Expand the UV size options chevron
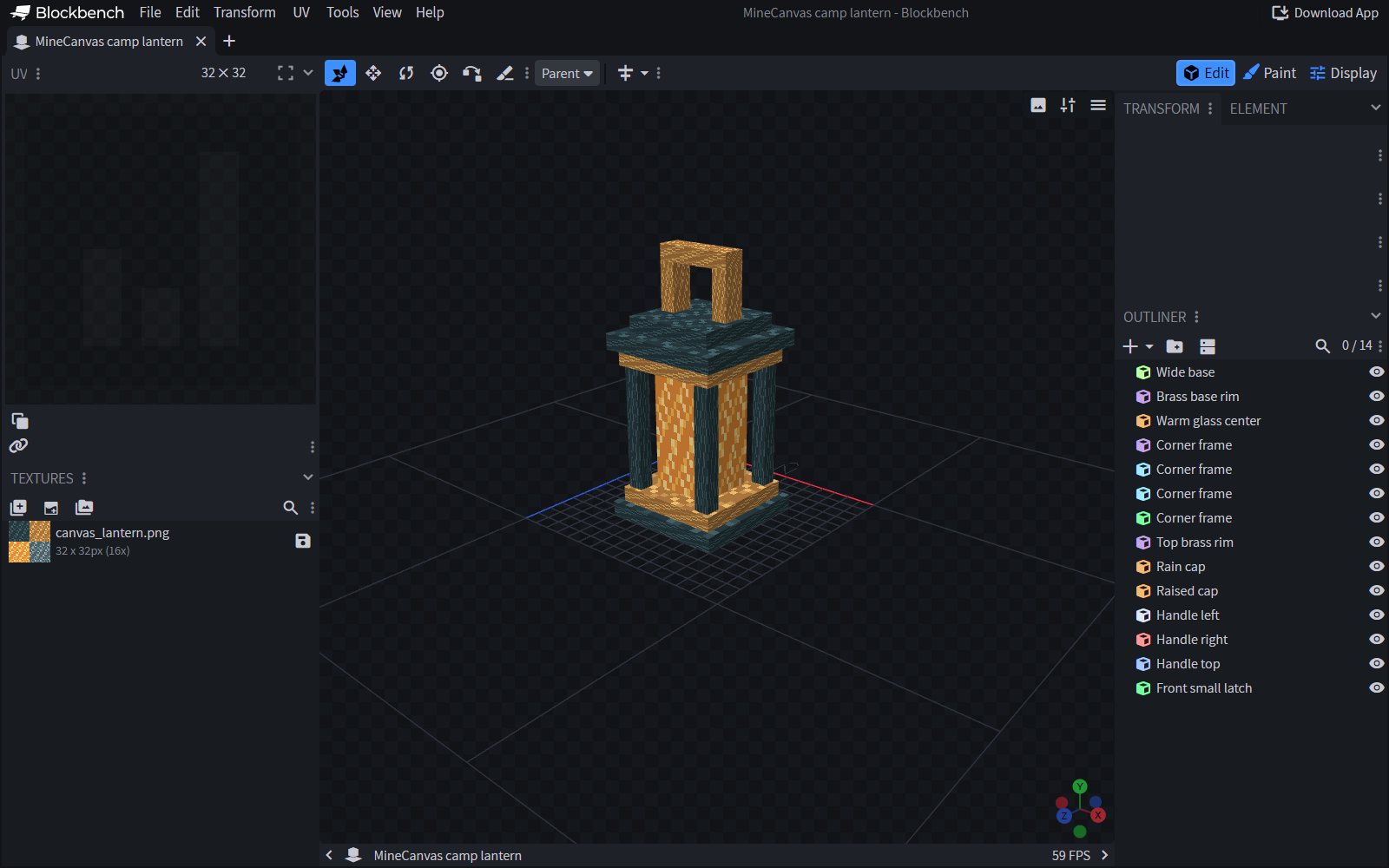Screen dimensions: 1389x868 point(308,73)
